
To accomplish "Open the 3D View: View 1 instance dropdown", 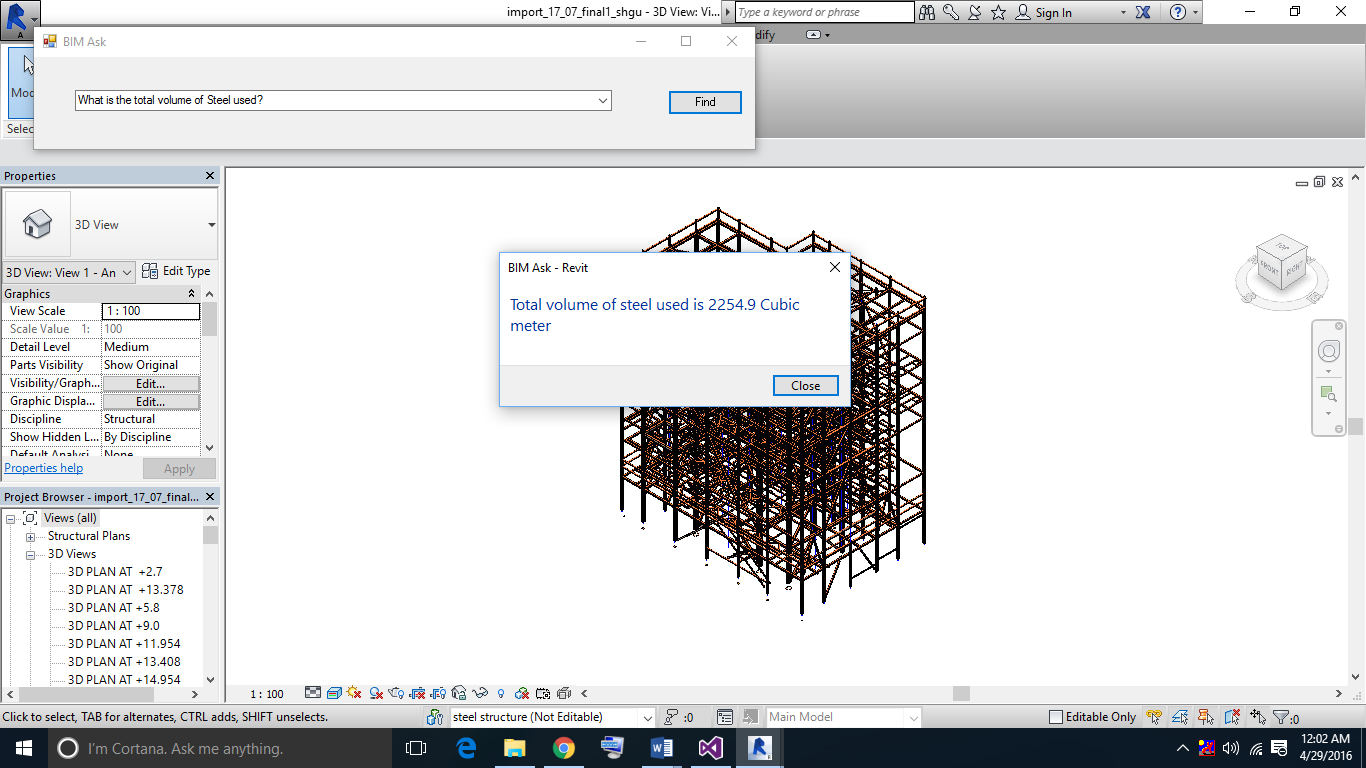I will point(125,272).
